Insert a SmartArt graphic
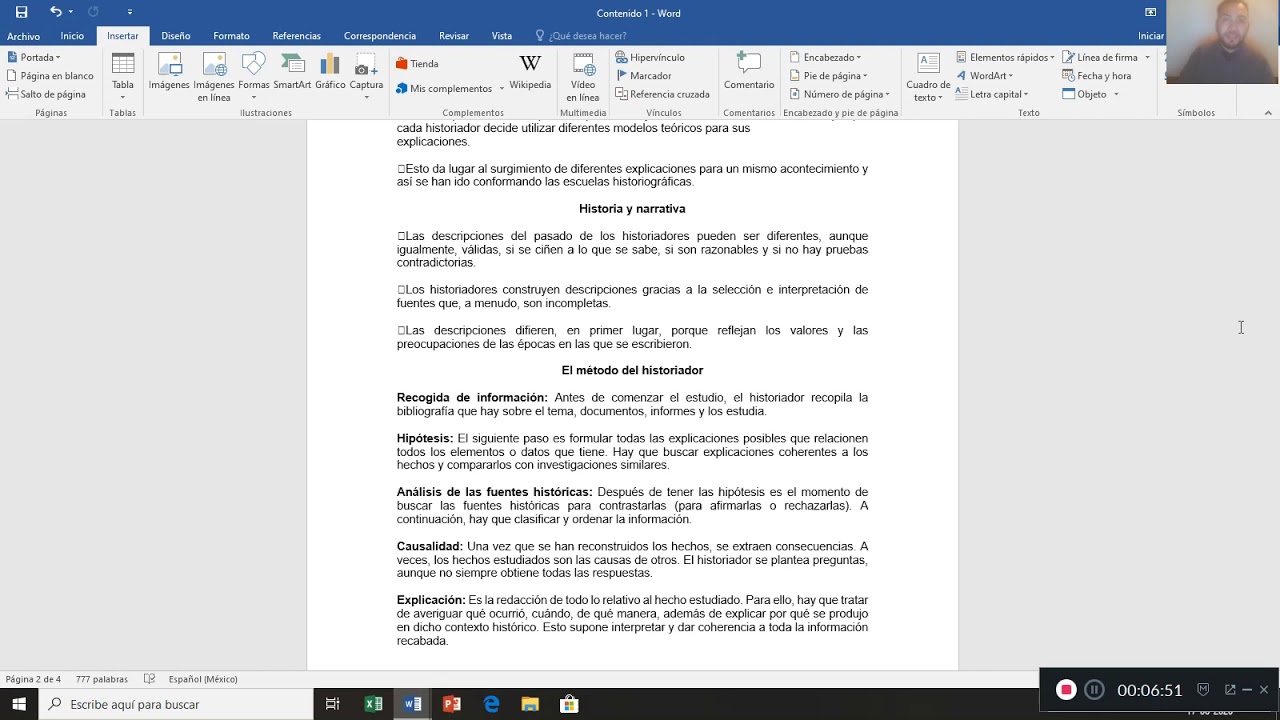1280x720 pixels. coord(292,72)
